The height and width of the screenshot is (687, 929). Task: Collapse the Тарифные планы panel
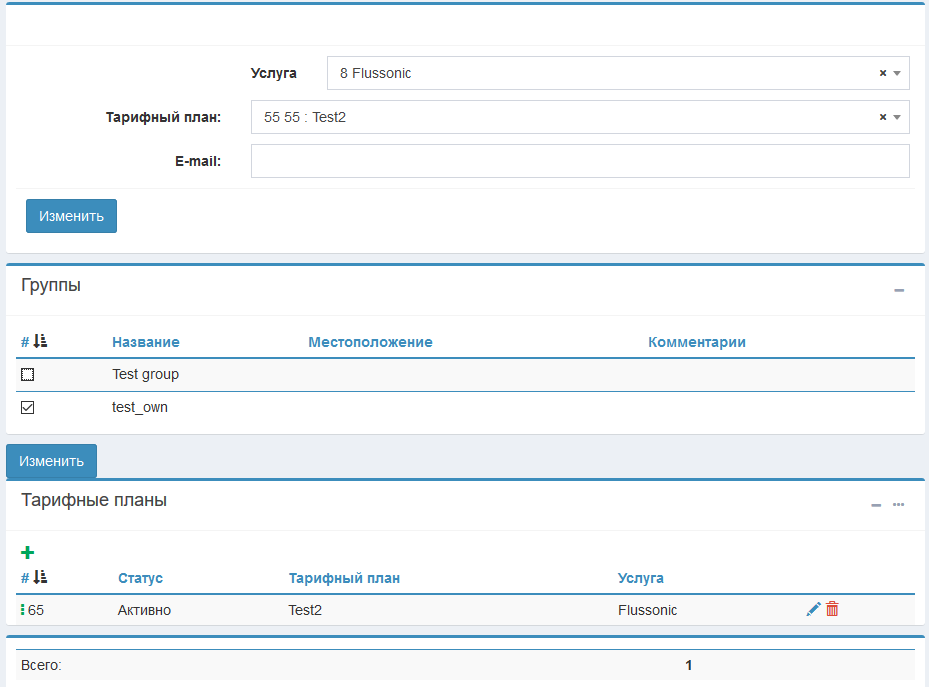(876, 505)
